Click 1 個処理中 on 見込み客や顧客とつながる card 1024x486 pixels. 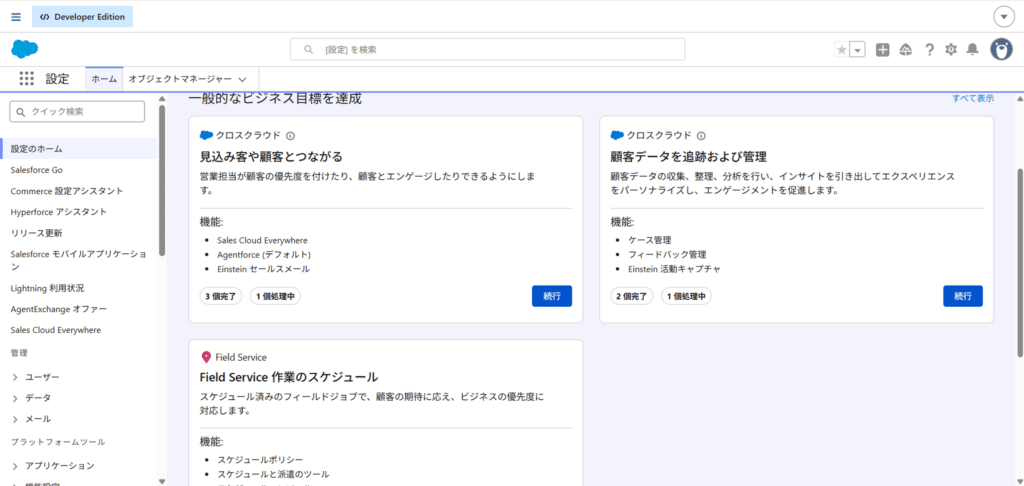(x=275, y=296)
